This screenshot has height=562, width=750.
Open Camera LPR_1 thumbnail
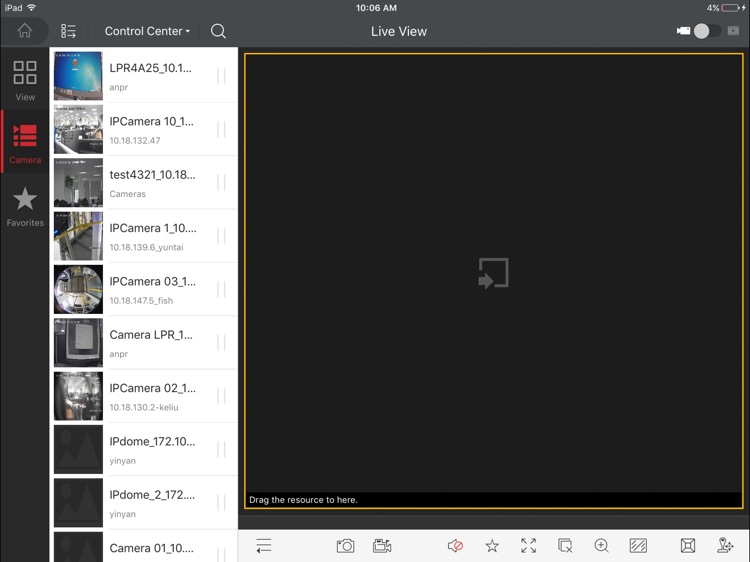pyautogui.click(x=78, y=342)
